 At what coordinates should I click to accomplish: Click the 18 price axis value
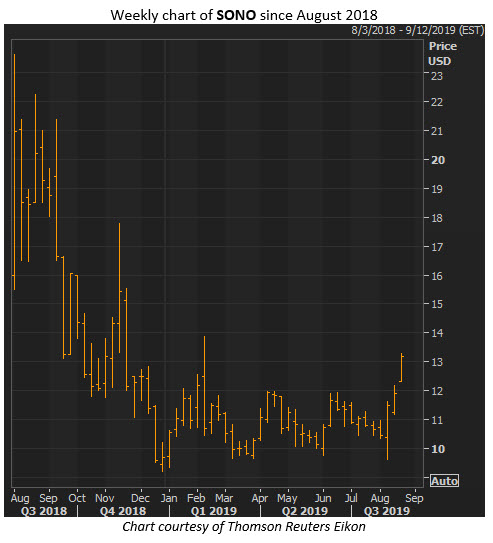point(437,218)
